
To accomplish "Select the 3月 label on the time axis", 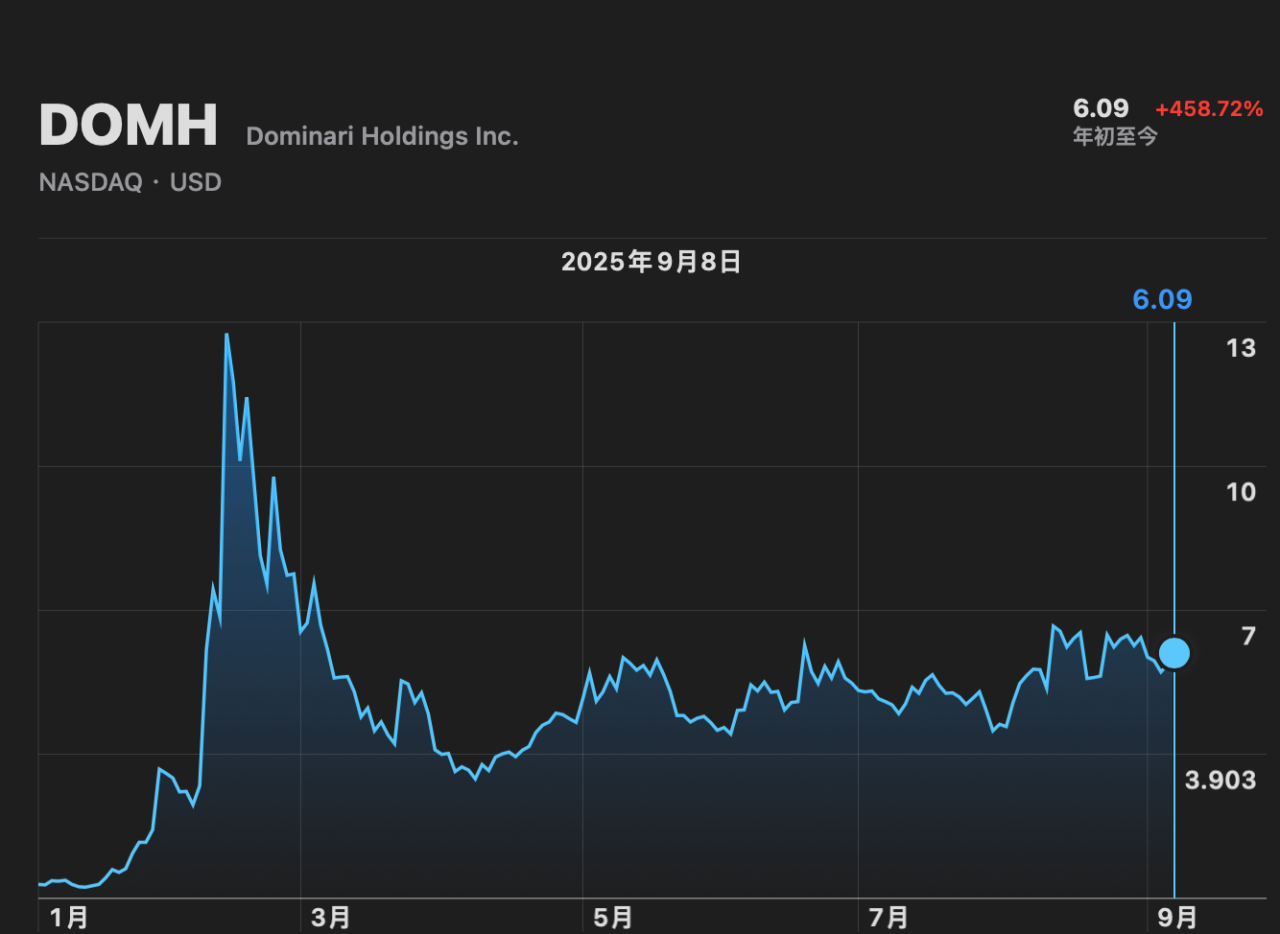I will (x=330, y=917).
